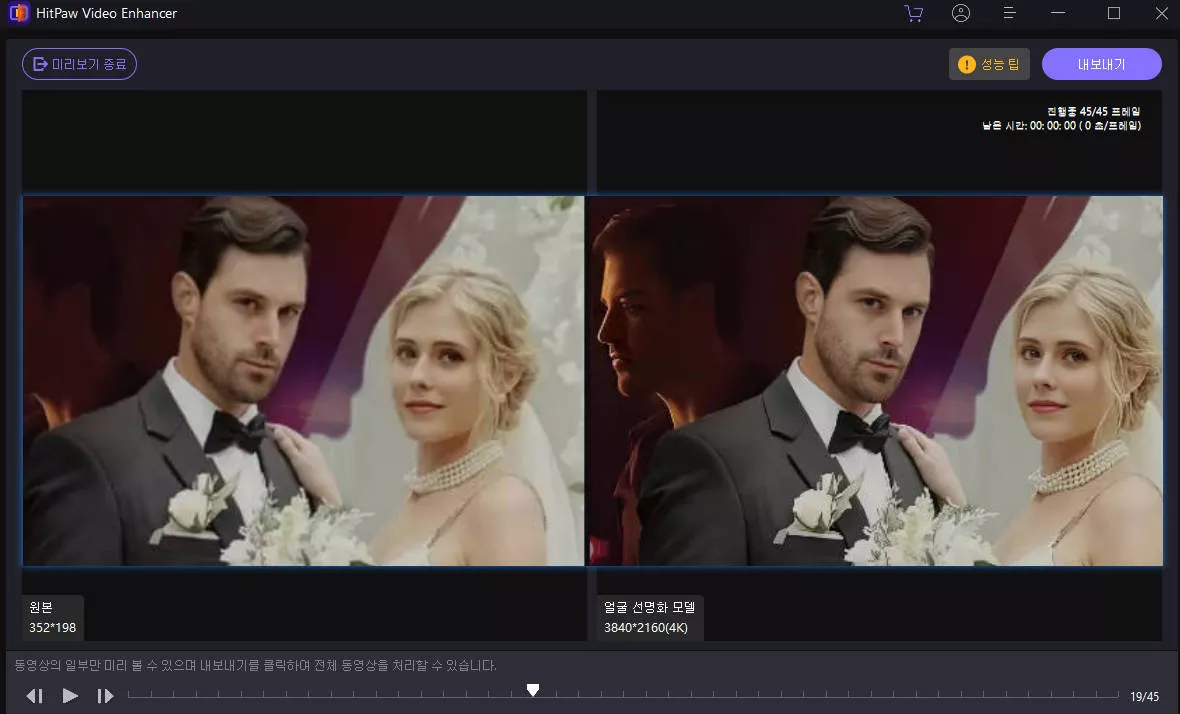
Task: Click the 얼굴 선명화 모델 label
Action: 650,608
